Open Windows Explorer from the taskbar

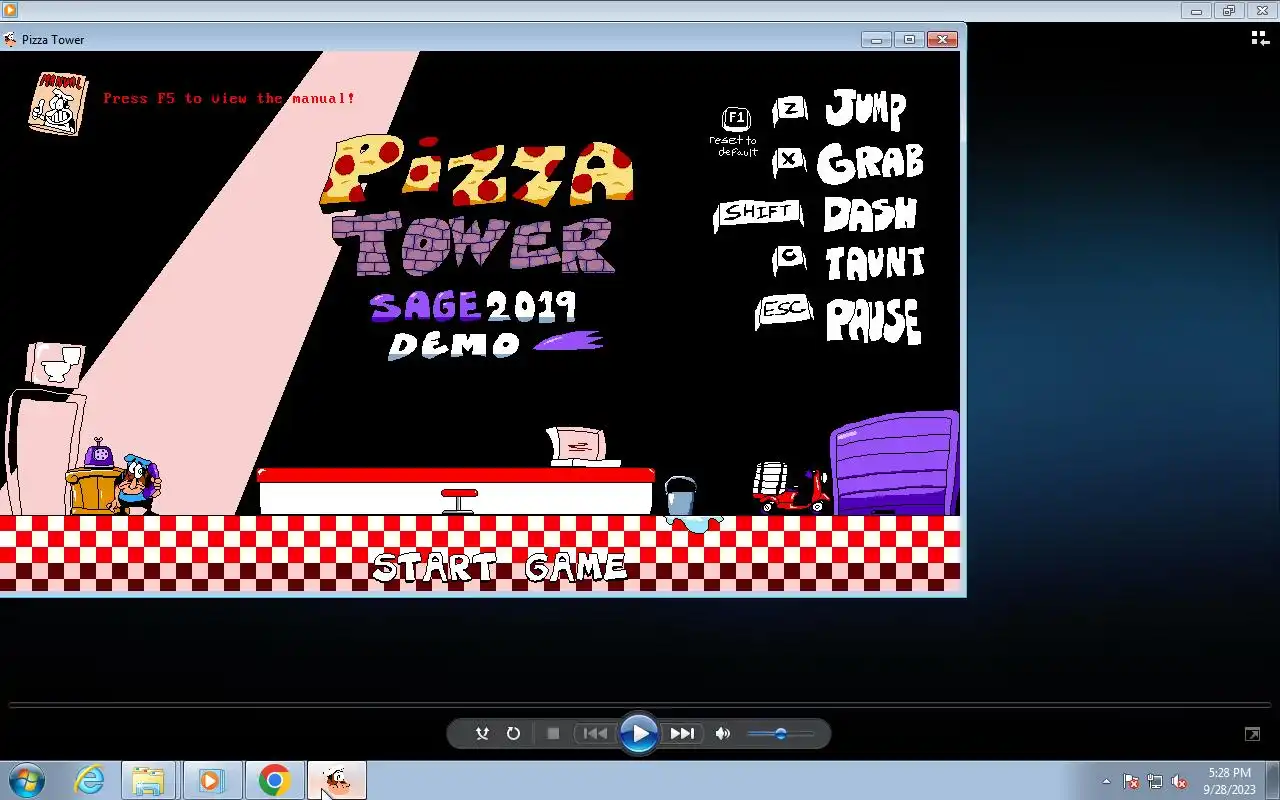click(x=148, y=780)
